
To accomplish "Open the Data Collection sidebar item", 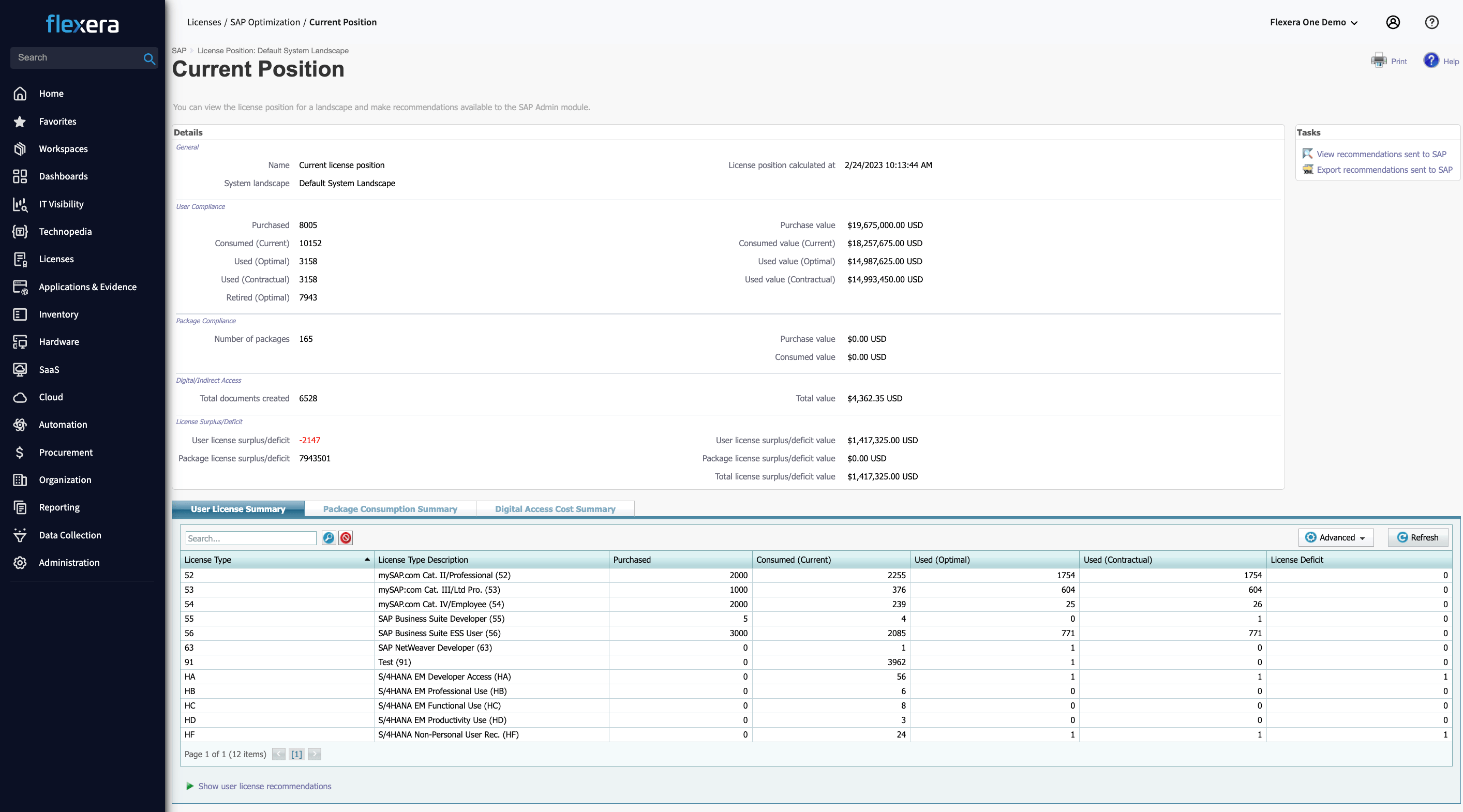I will 70,535.
